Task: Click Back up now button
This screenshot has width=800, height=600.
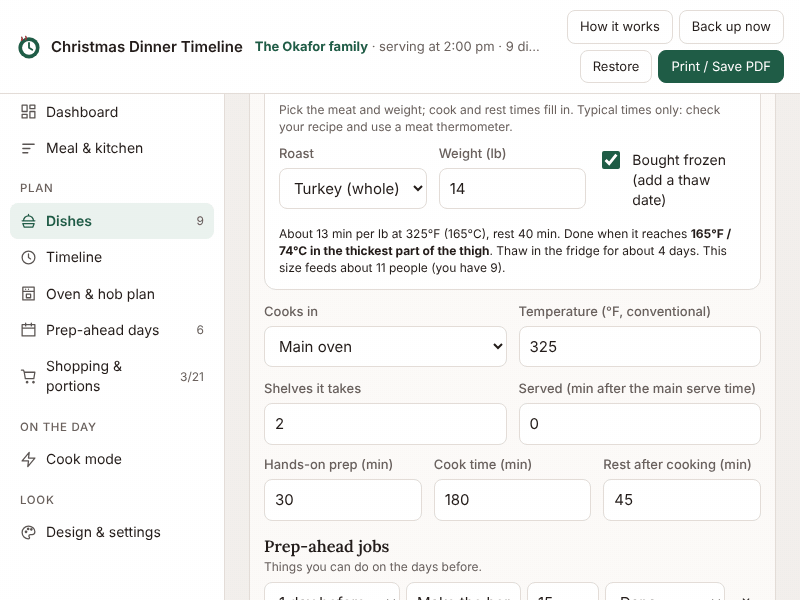Action: pyautogui.click(x=731, y=27)
